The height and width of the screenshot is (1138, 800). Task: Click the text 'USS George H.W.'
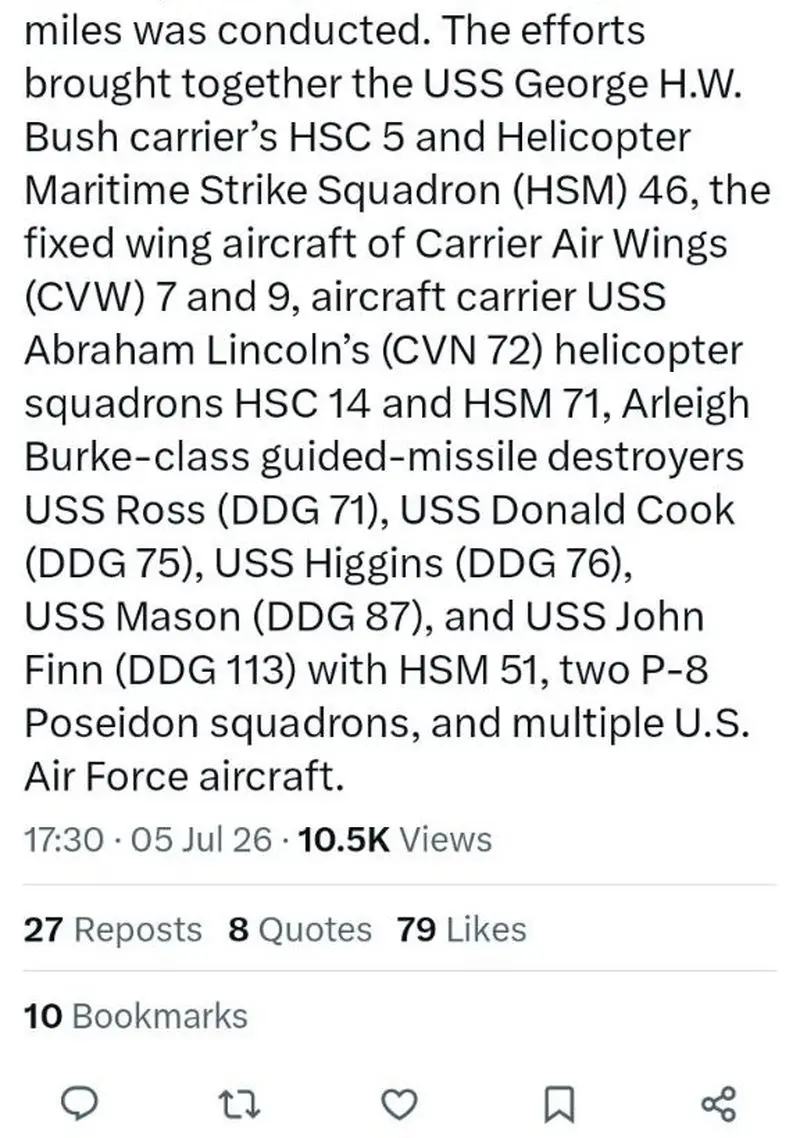tap(584, 83)
